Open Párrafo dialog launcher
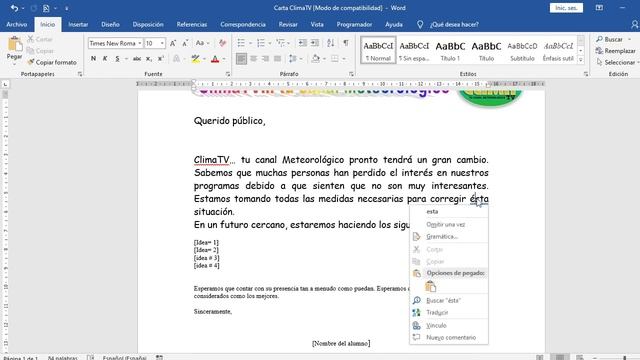The image size is (640, 360). click(x=351, y=74)
